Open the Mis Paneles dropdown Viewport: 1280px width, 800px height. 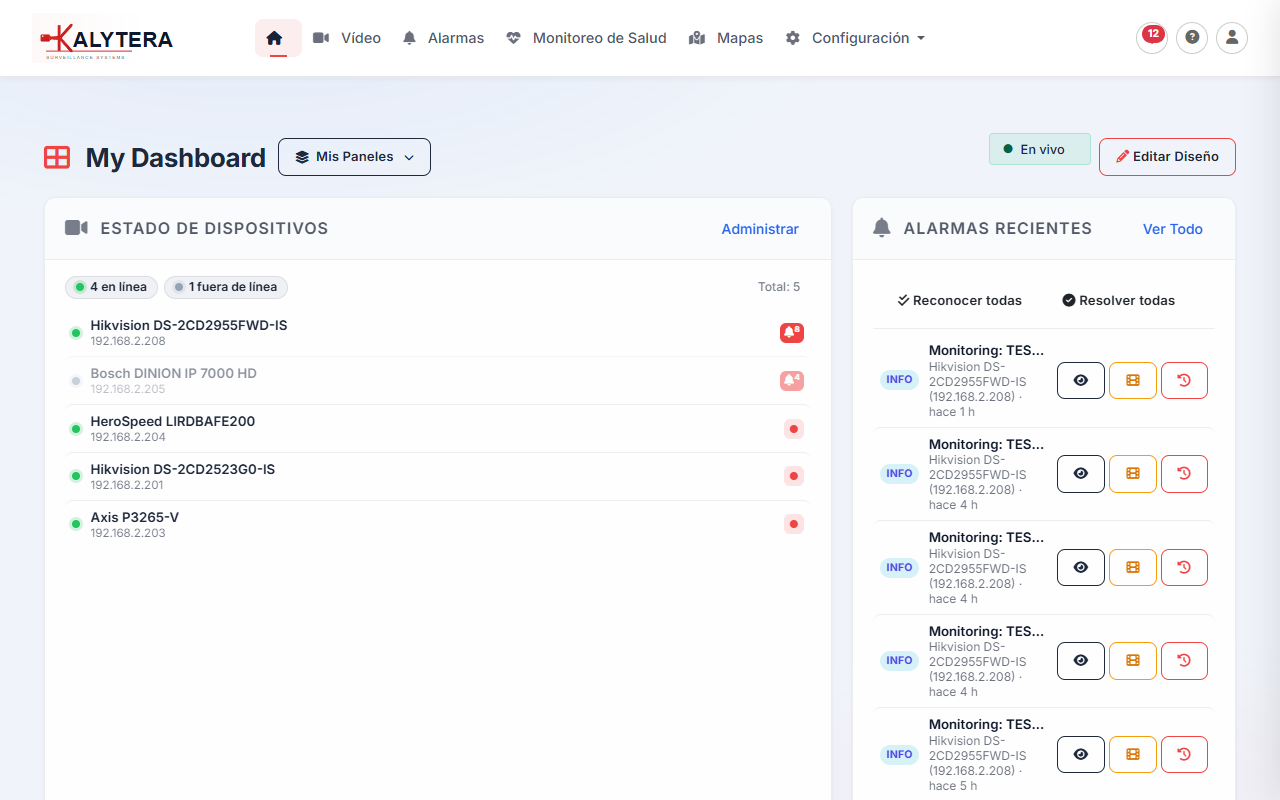click(354, 157)
